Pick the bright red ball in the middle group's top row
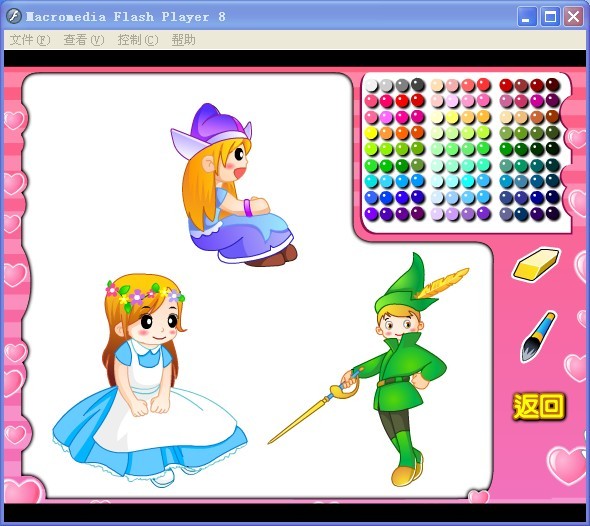This screenshot has height=526, width=590. point(484,84)
